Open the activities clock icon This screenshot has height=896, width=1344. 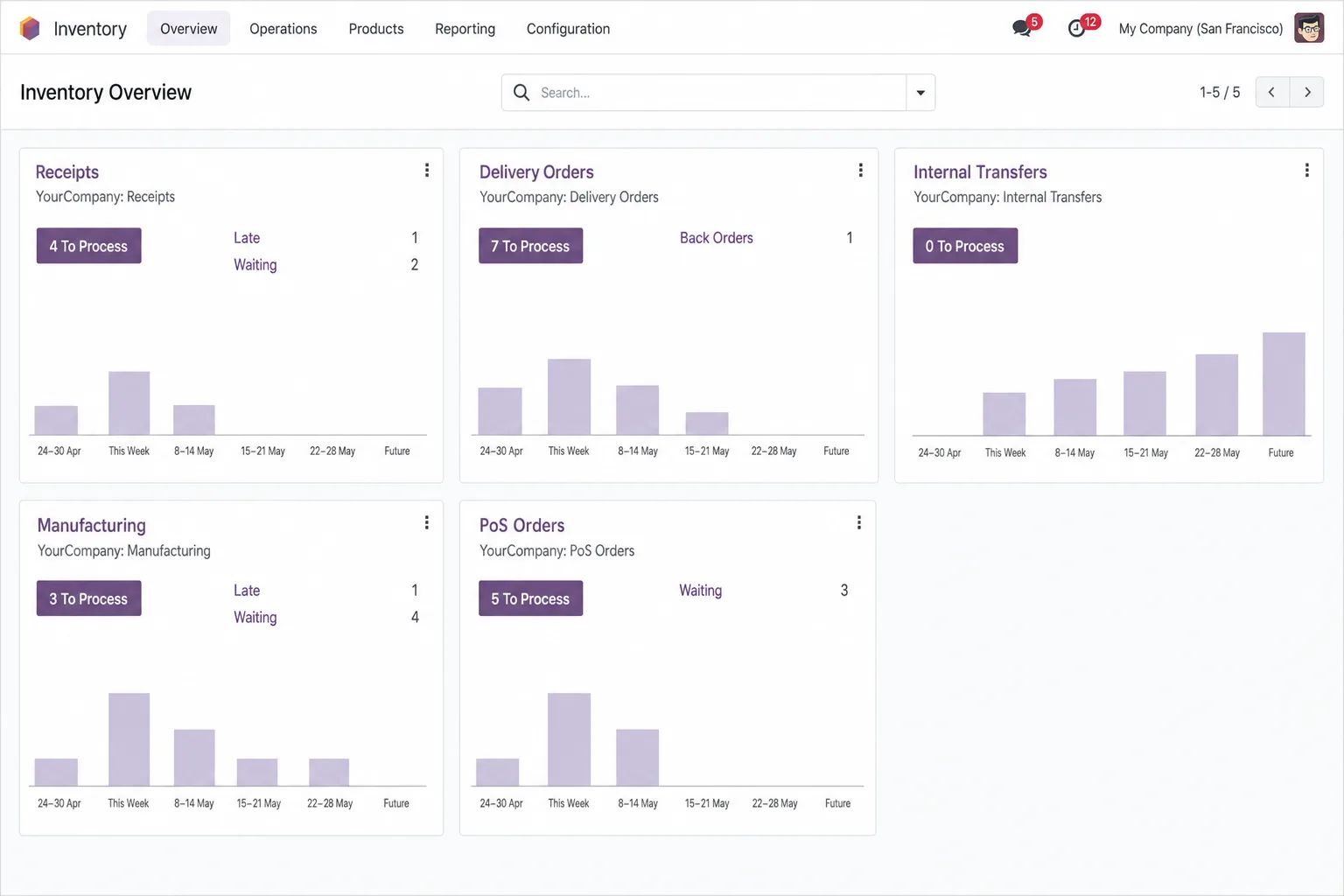coord(1077,29)
